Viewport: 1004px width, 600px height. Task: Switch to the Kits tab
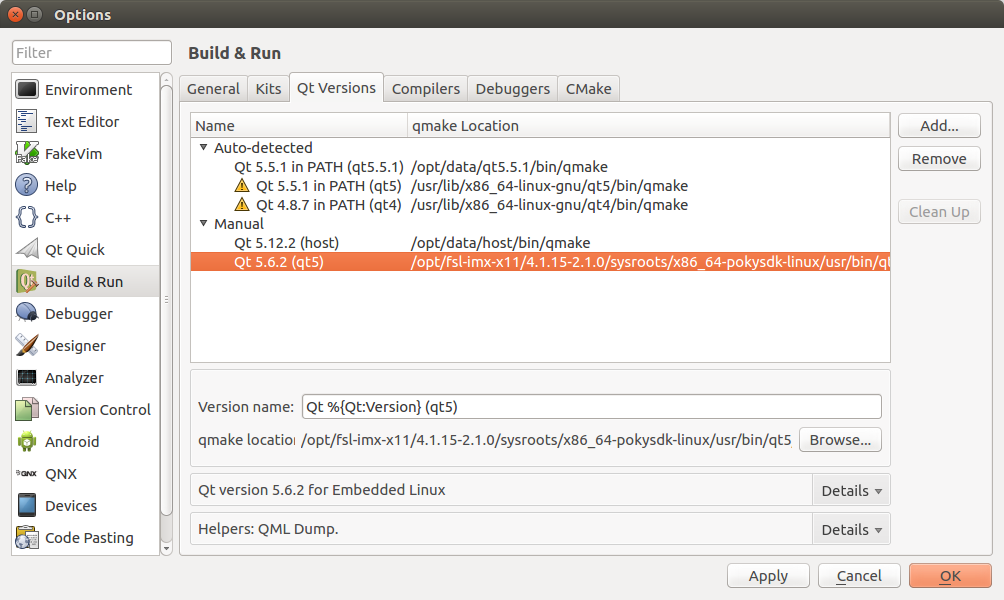pyautogui.click(x=268, y=89)
